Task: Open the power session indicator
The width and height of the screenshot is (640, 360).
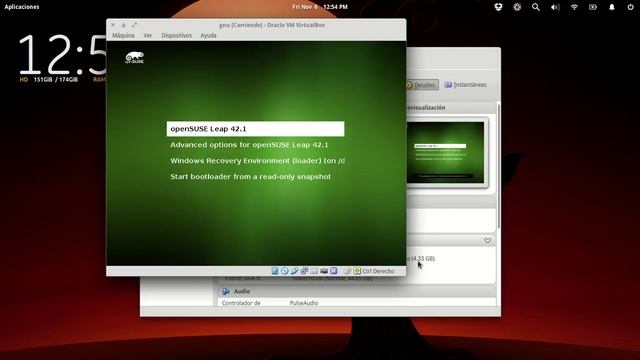Action: (x=630, y=7)
